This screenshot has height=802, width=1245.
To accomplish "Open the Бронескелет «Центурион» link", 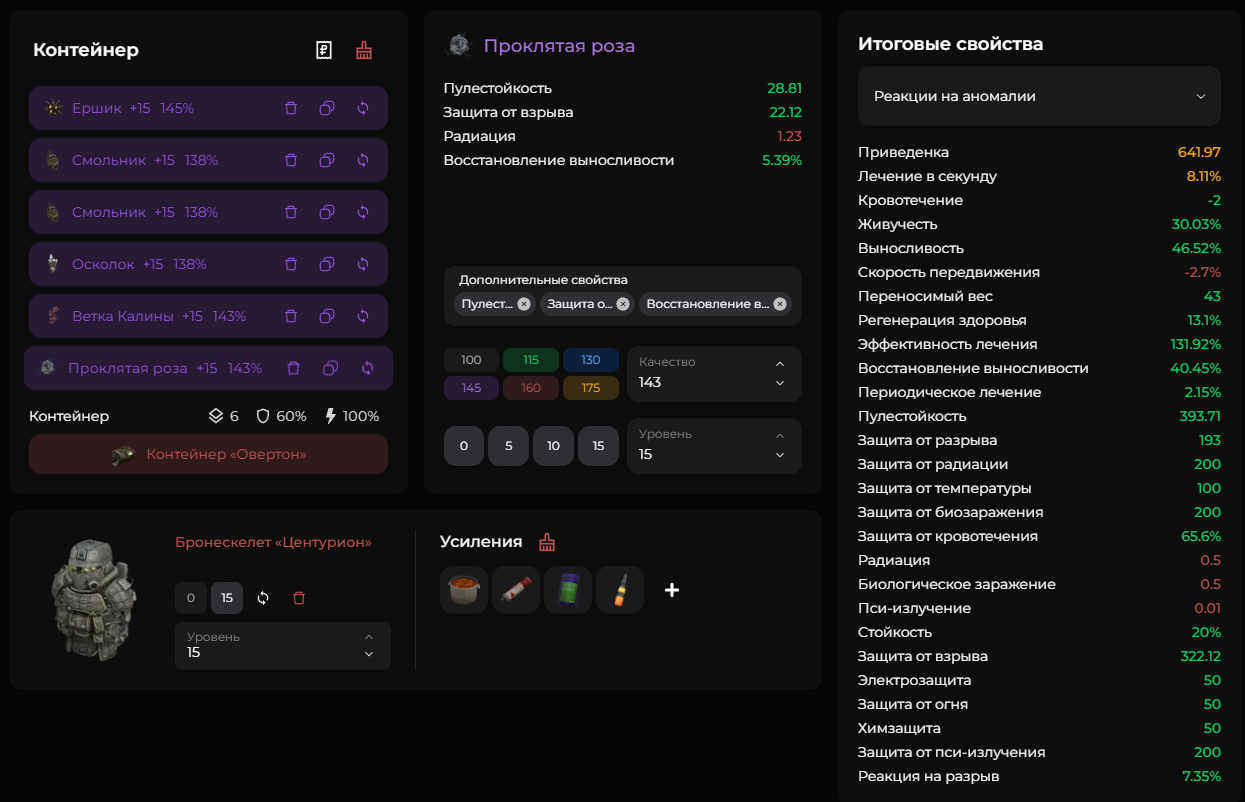I will pyautogui.click(x=273, y=542).
